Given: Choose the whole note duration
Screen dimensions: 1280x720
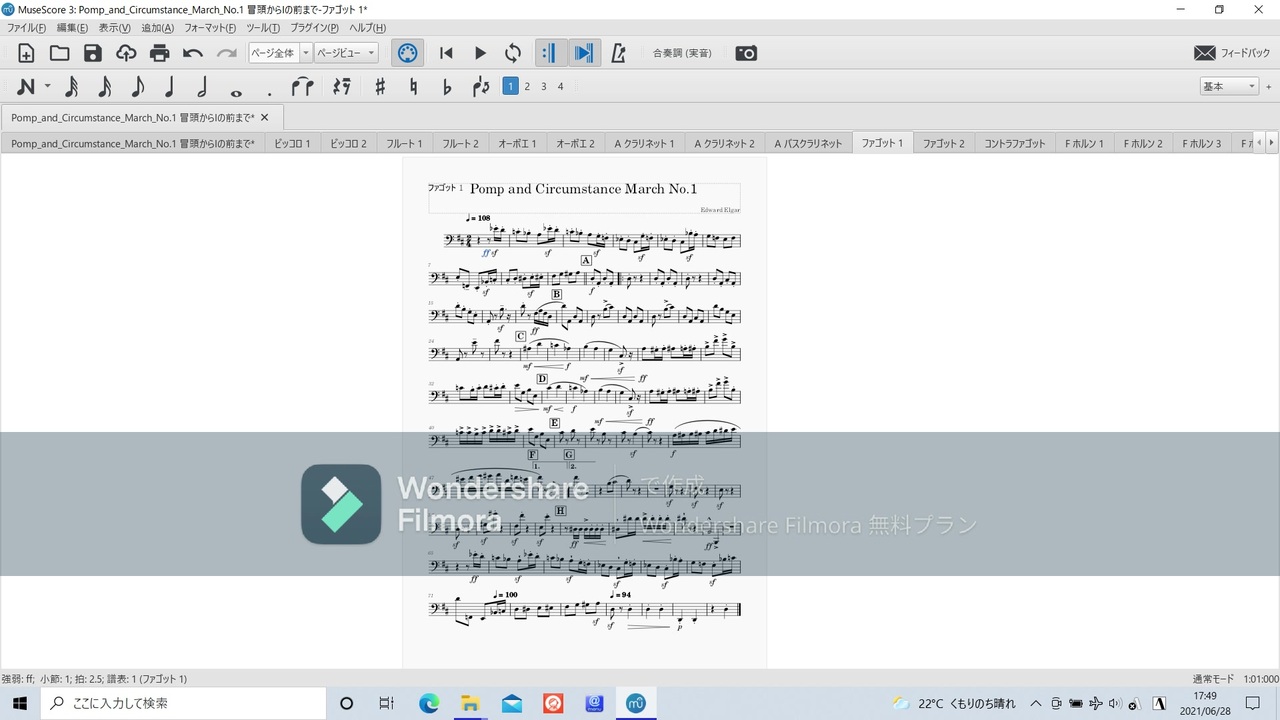Looking at the screenshot, I should (x=236, y=87).
